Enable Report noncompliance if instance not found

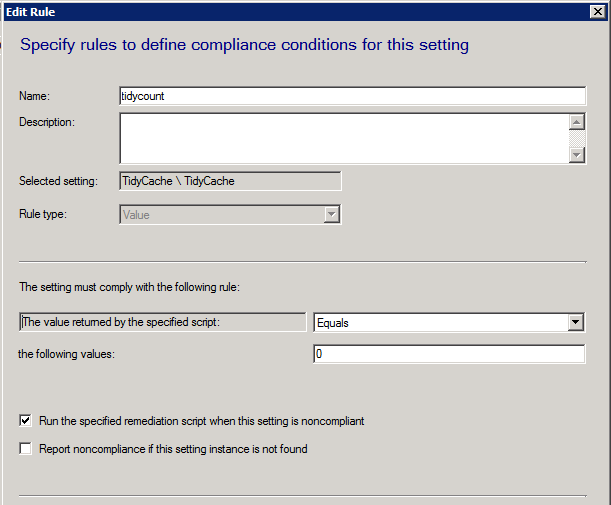(26, 449)
